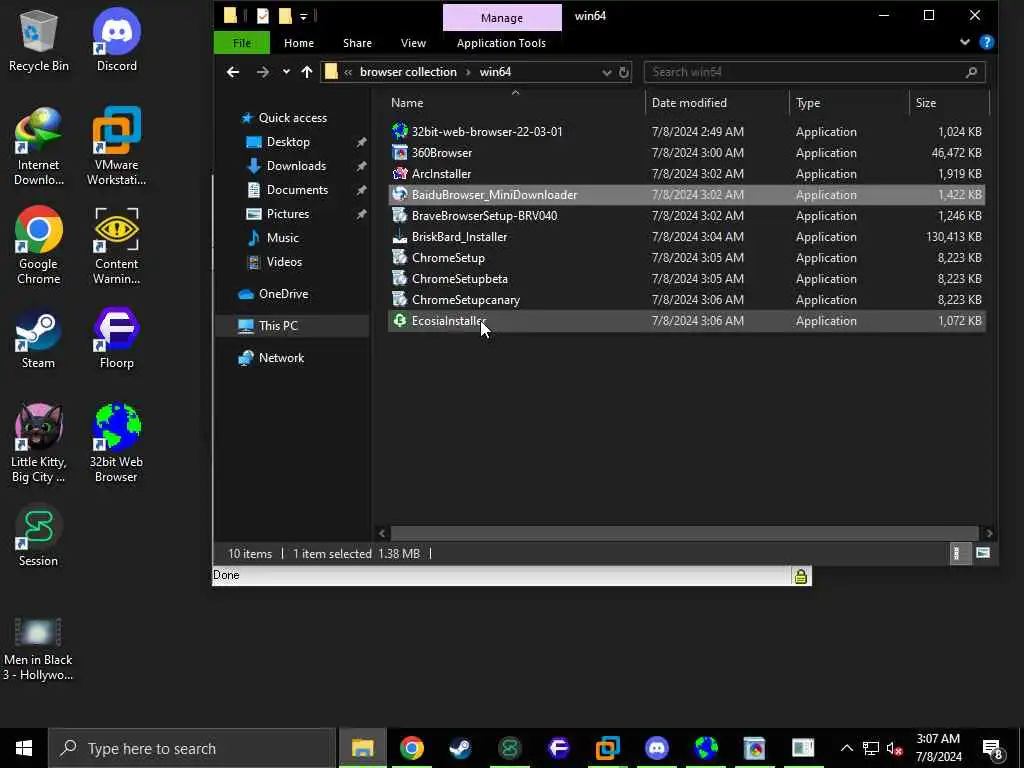Image resolution: width=1024 pixels, height=768 pixels.
Task: Launch Steam from the desktop
Action: point(38,338)
